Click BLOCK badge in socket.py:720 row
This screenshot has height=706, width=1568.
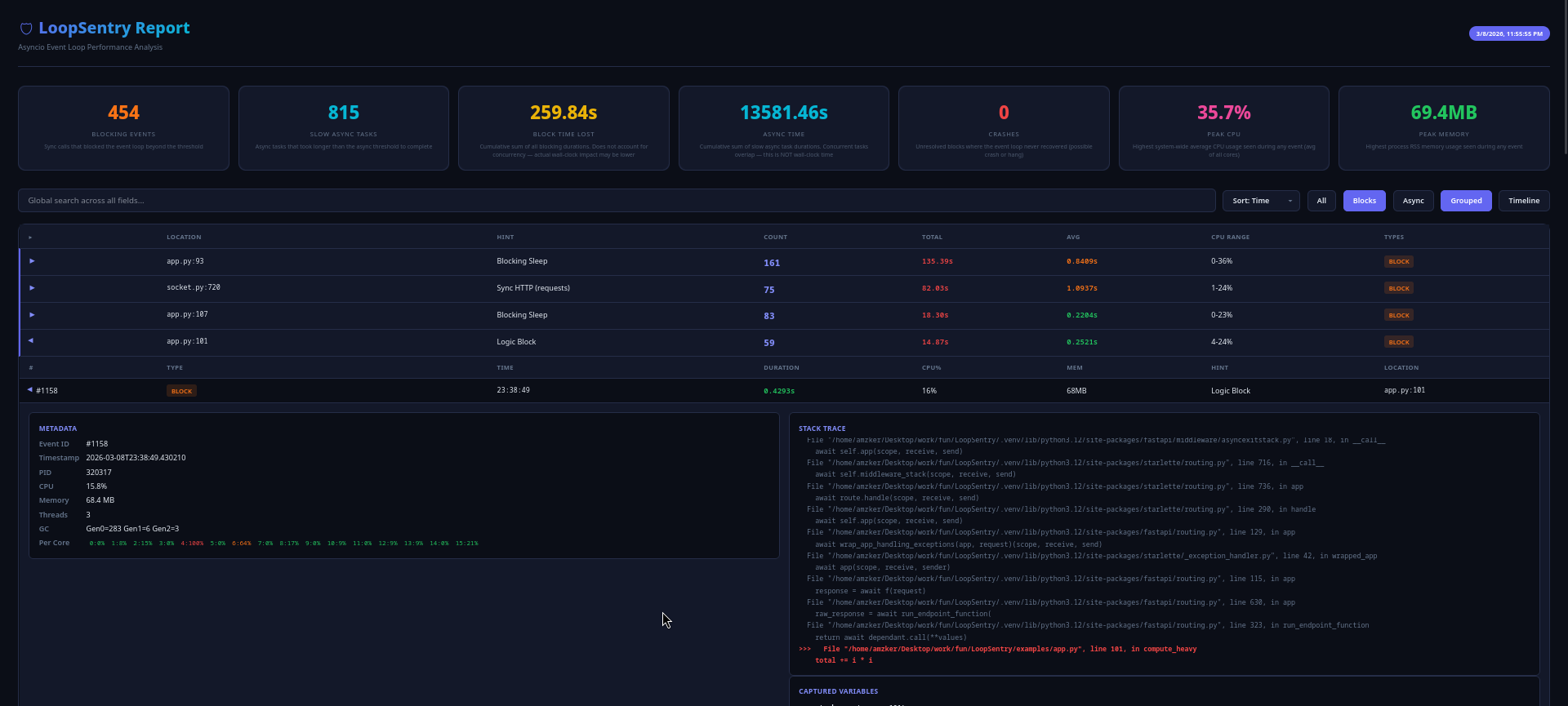pyautogui.click(x=1399, y=289)
